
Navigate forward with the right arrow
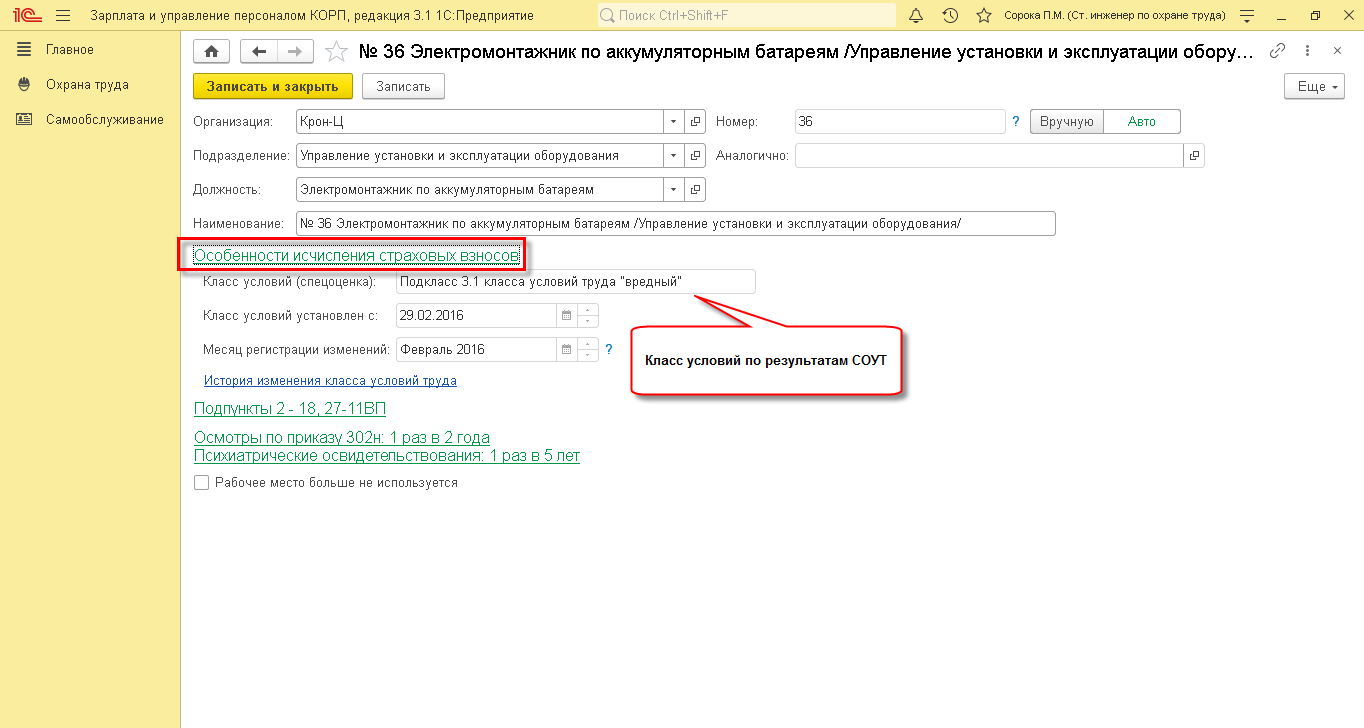click(x=295, y=51)
